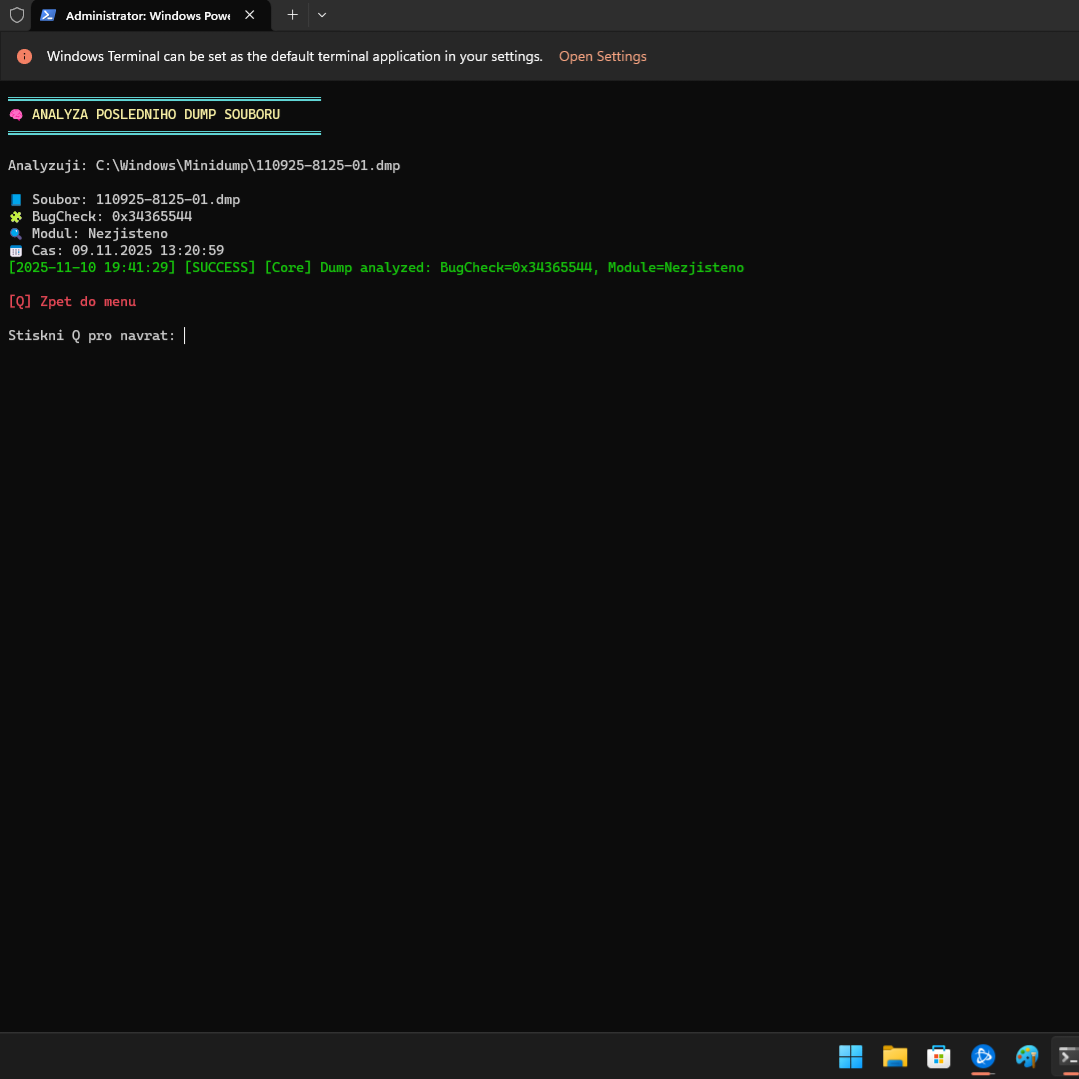
Task: Click the green SUCCESS log line
Action: 375,268
